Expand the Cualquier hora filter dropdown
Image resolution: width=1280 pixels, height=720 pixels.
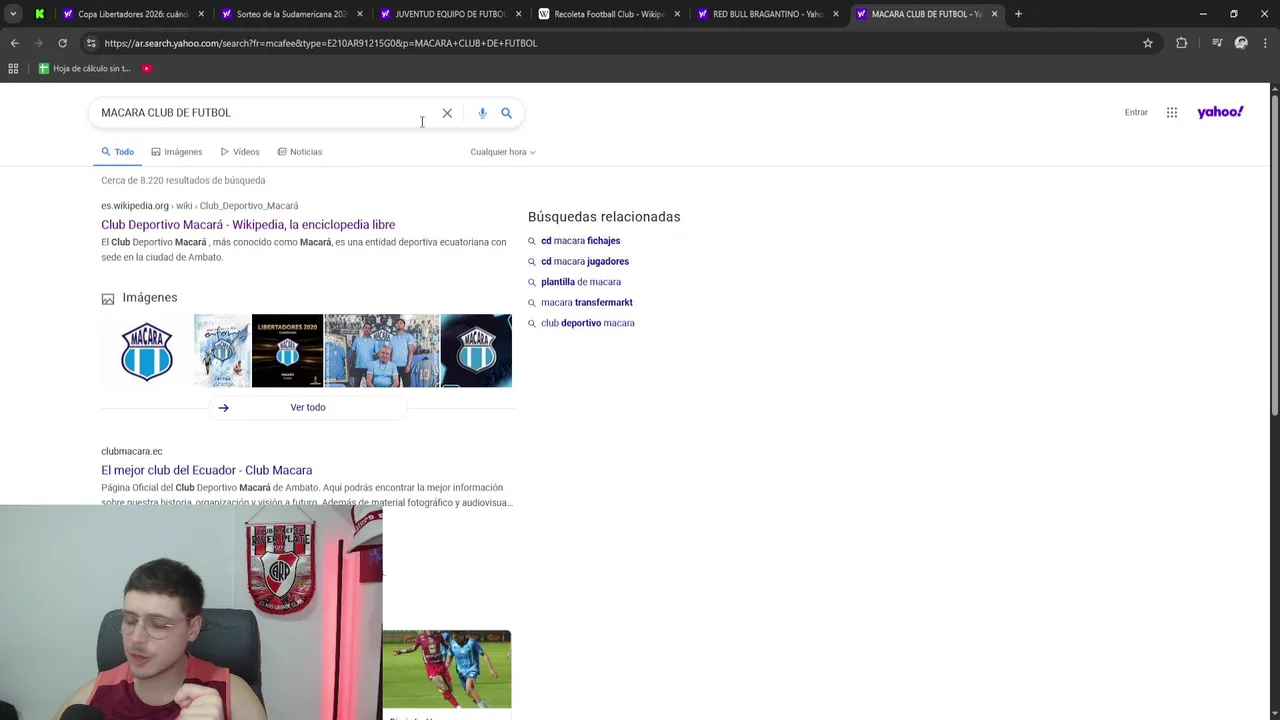503,152
